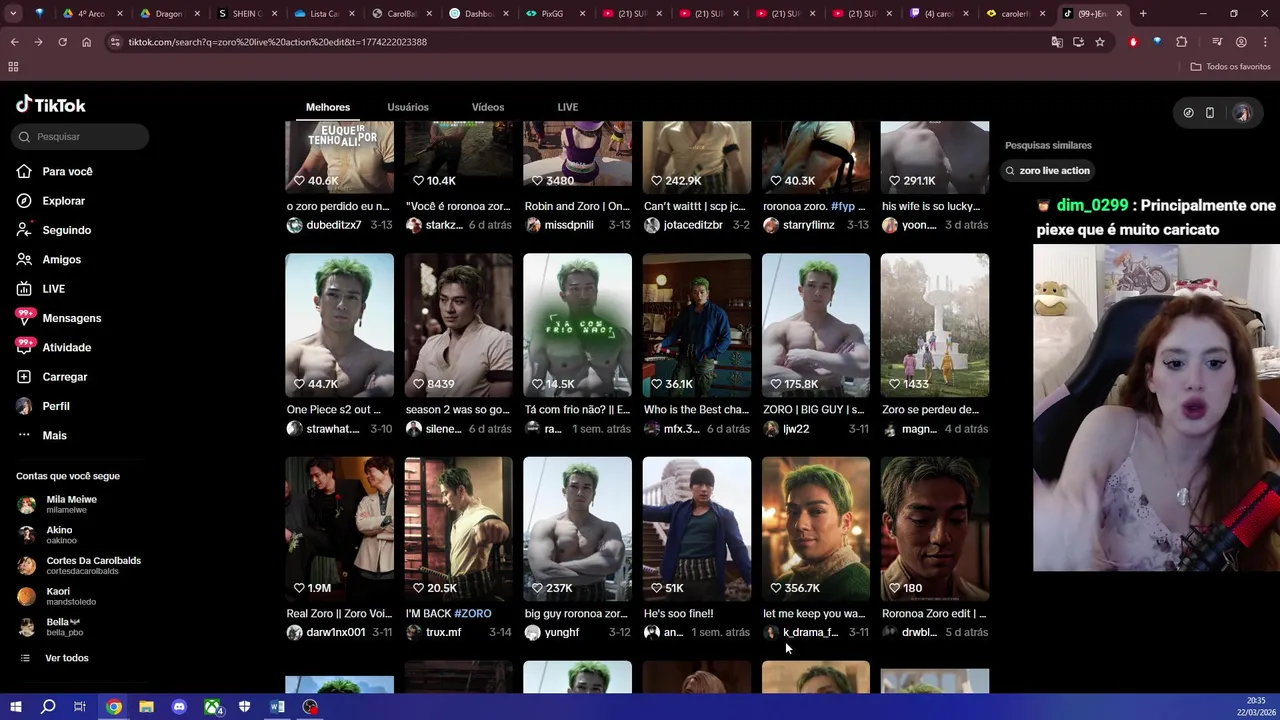Screen dimensions: 1280x720
Task: Open video 'Zoro se perdeu de...'
Action: tap(934, 325)
